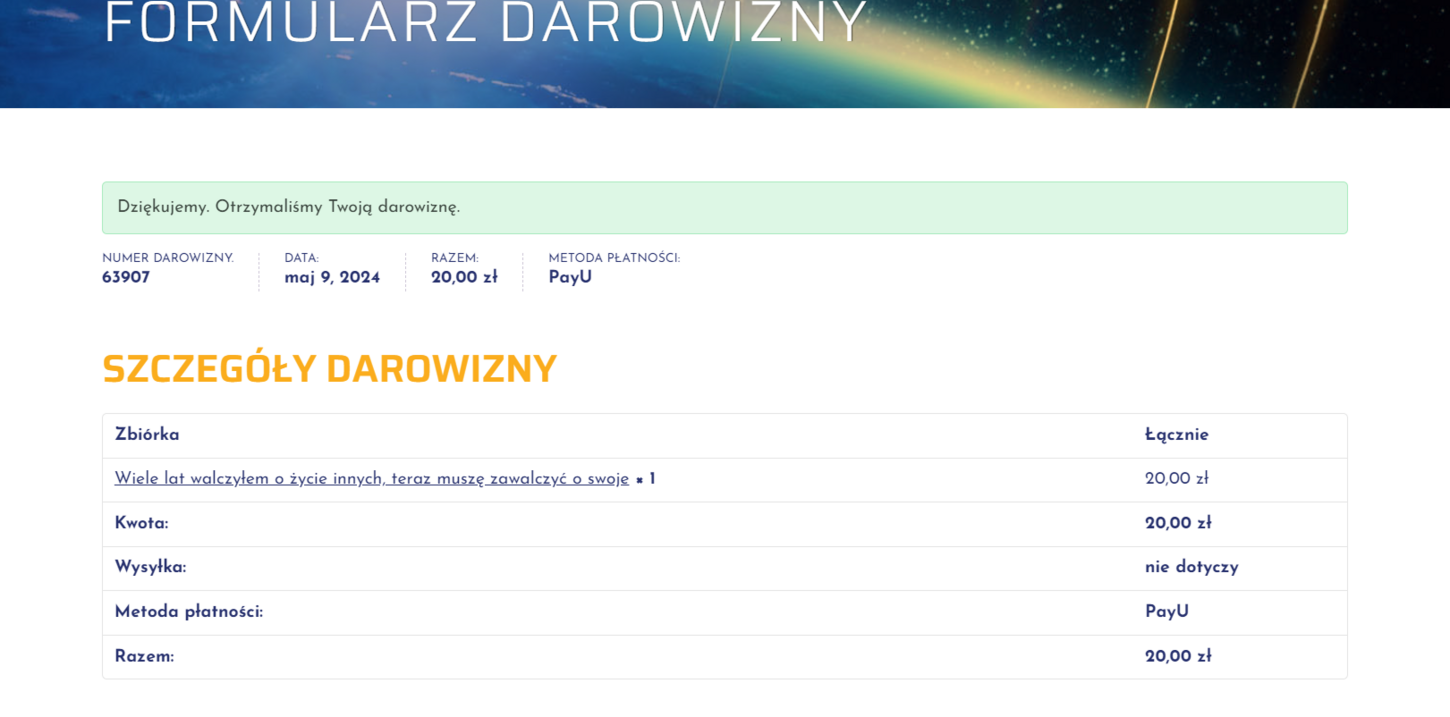Click the PayU value under 'Metoda płatności' summary
Screen dimensions: 1450x717
(x=570, y=278)
